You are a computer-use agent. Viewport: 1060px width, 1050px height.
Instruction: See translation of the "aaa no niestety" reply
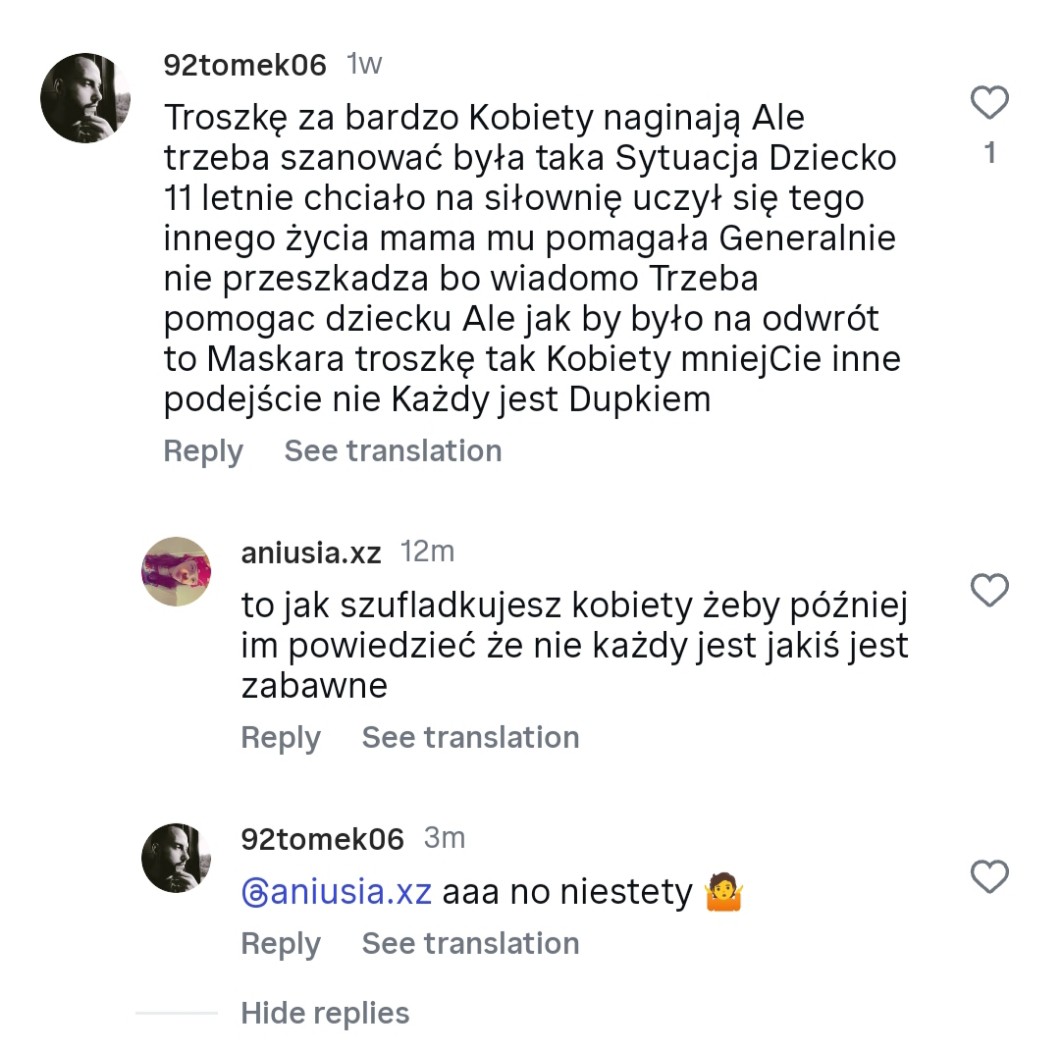coord(470,944)
